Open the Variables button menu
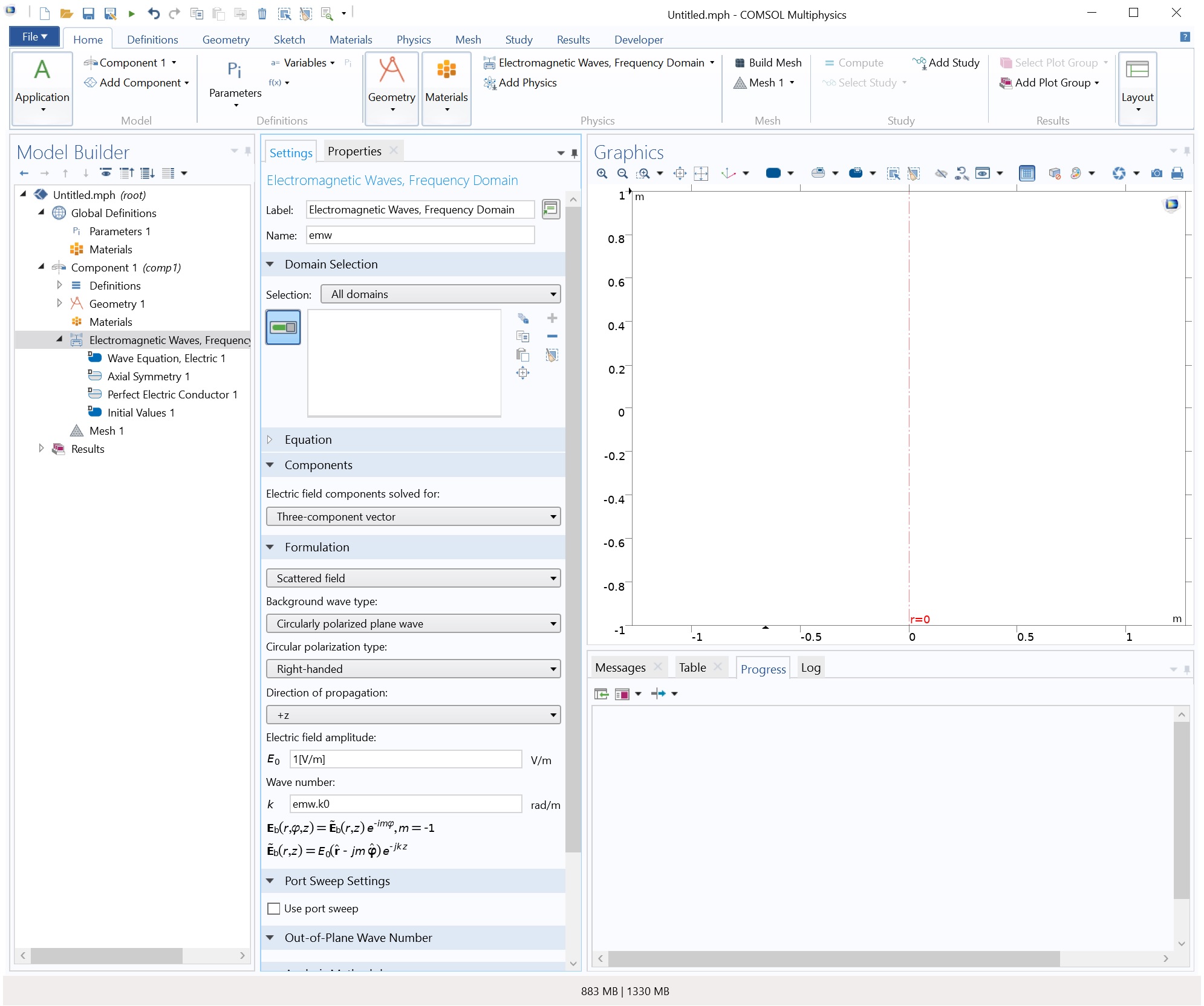Image resolution: width=1204 pixels, height=1006 pixels. (302, 63)
